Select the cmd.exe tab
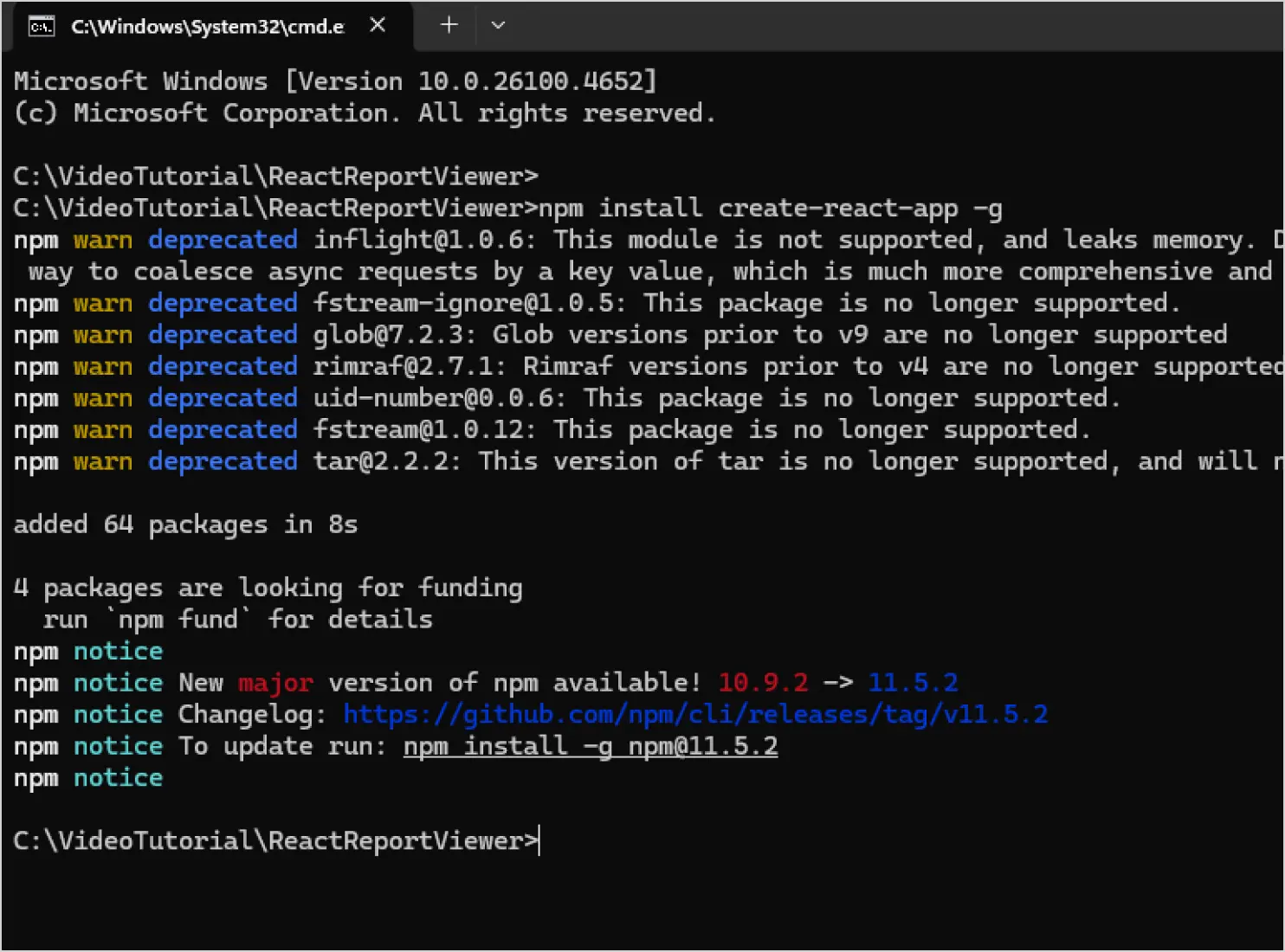Viewport: 1285px width, 952px height. click(x=208, y=27)
